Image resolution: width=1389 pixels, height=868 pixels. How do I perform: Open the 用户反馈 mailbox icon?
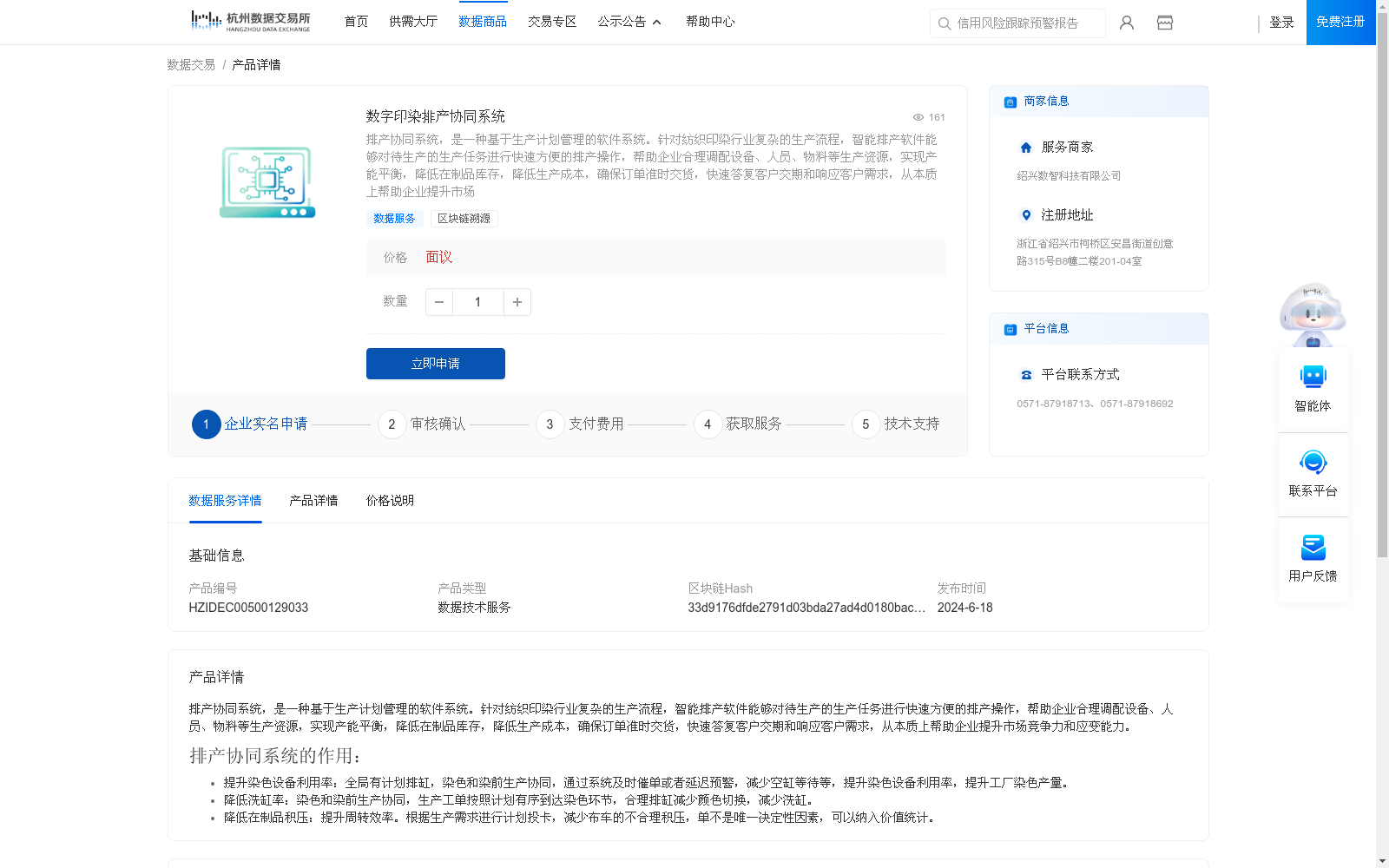[1313, 547]
